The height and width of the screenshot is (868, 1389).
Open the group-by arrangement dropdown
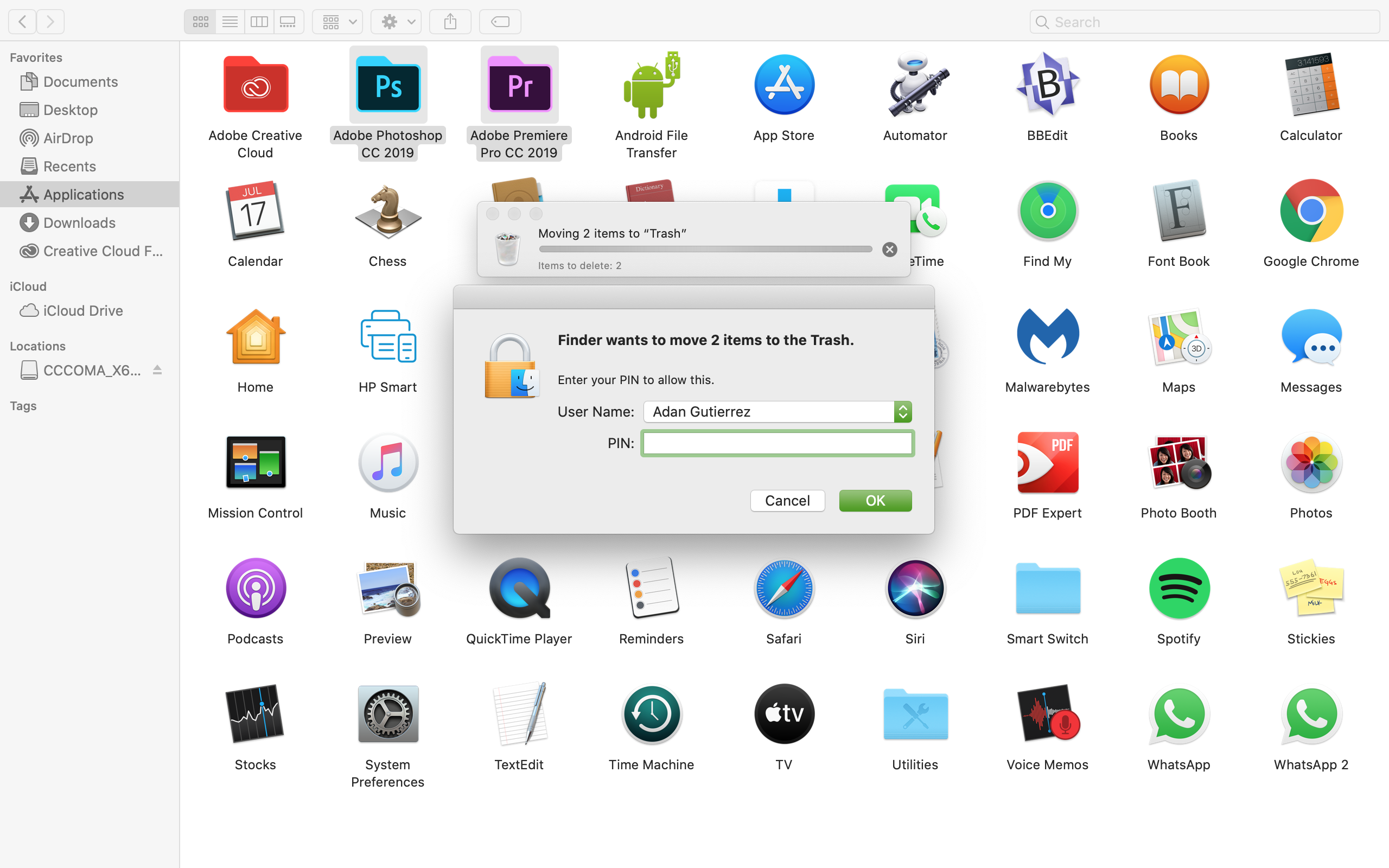[x=337, y=22]
